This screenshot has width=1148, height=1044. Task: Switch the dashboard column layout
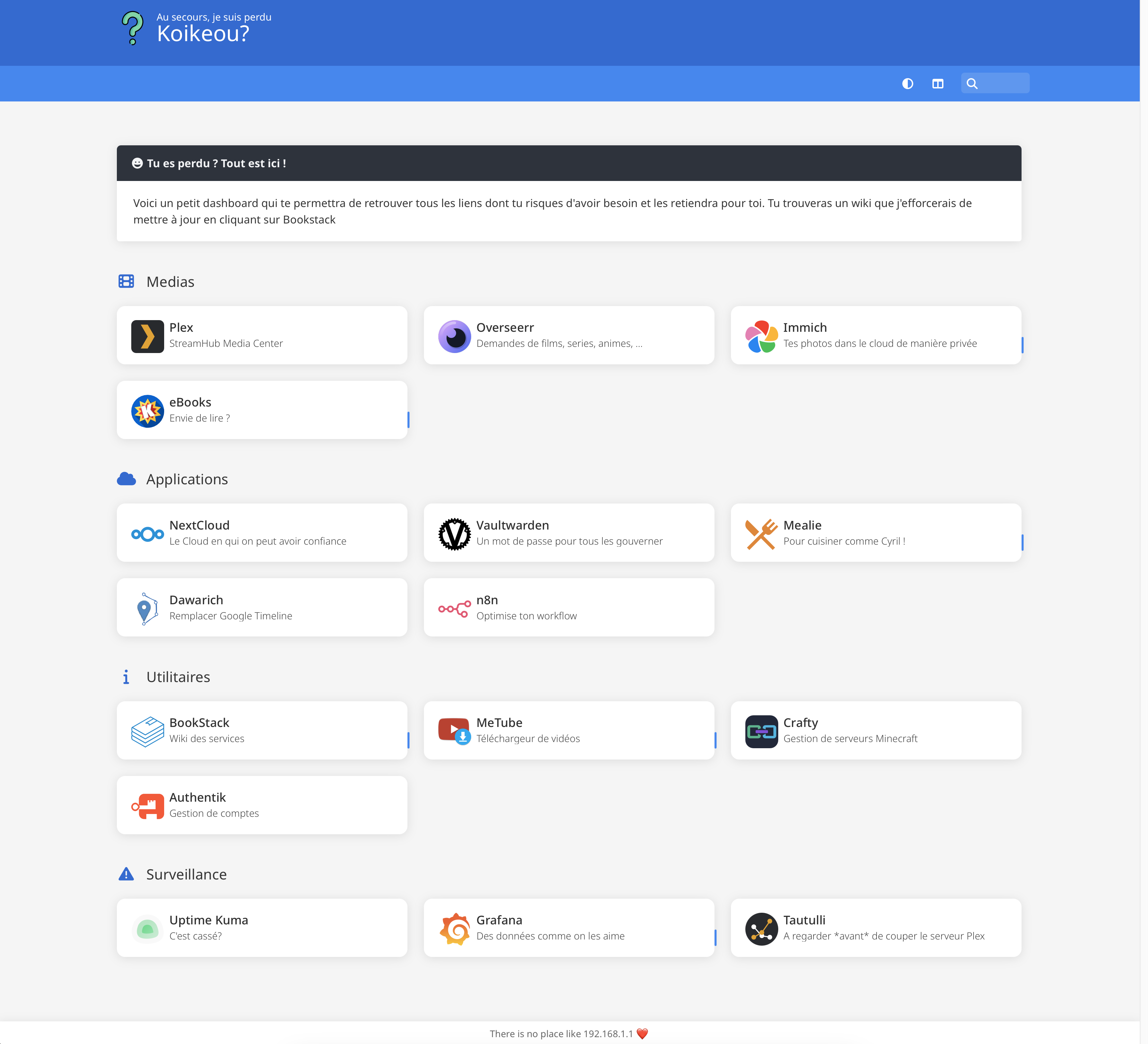937,84
